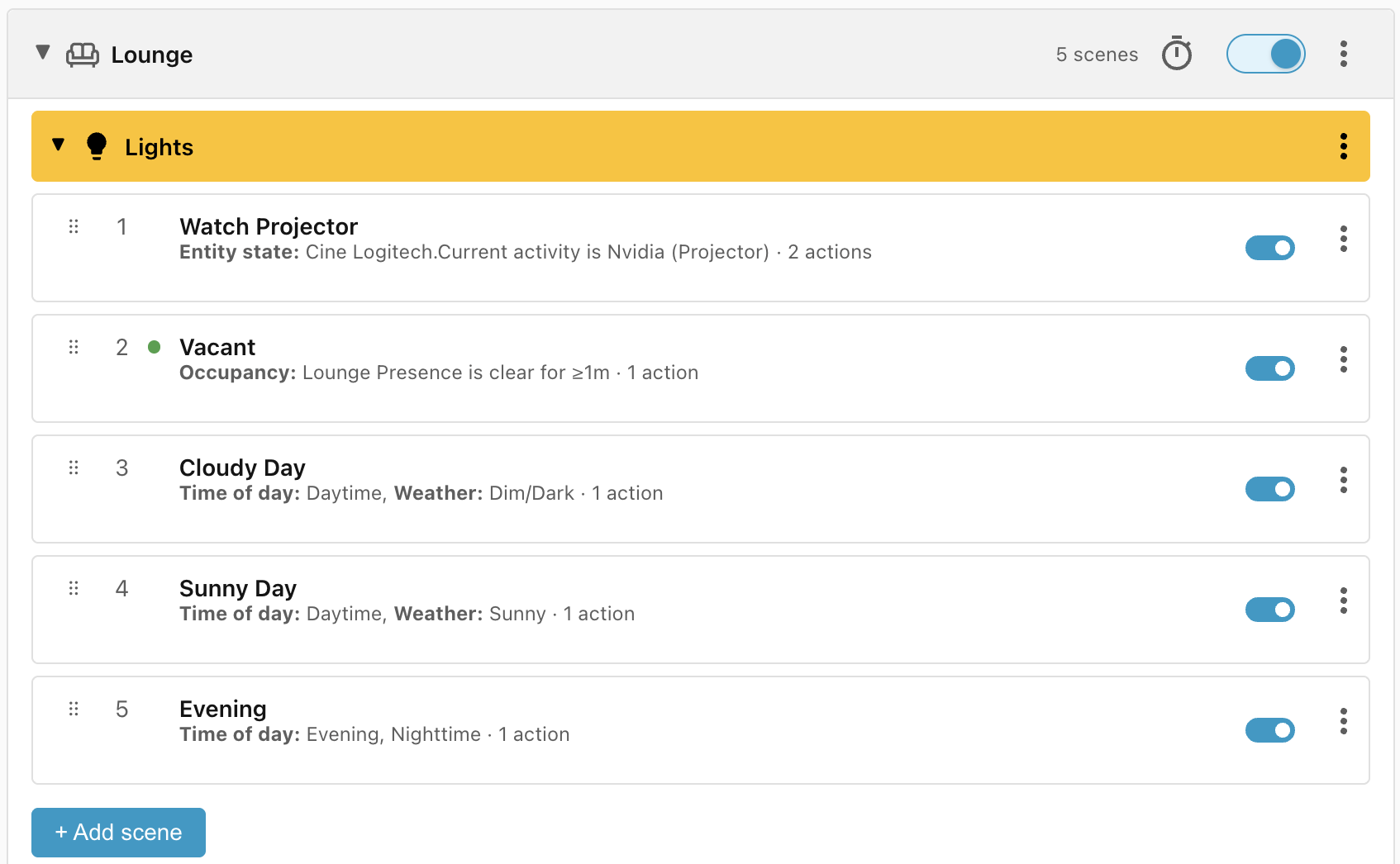This screenshot has width=1400, height=864.
Task: Turn off the Evening scene toggle
Action: [x=1270, y=730]
